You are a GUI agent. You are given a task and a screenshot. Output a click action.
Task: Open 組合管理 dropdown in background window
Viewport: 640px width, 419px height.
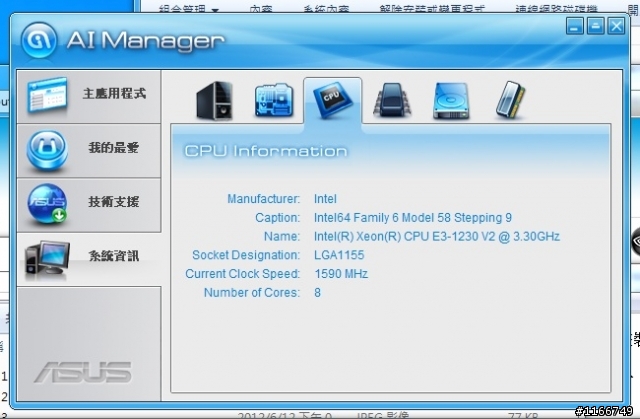click(189, 8)
